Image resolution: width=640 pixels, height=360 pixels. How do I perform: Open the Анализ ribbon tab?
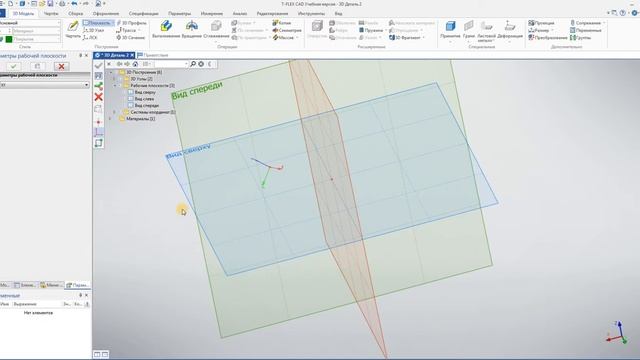(240, 13)
